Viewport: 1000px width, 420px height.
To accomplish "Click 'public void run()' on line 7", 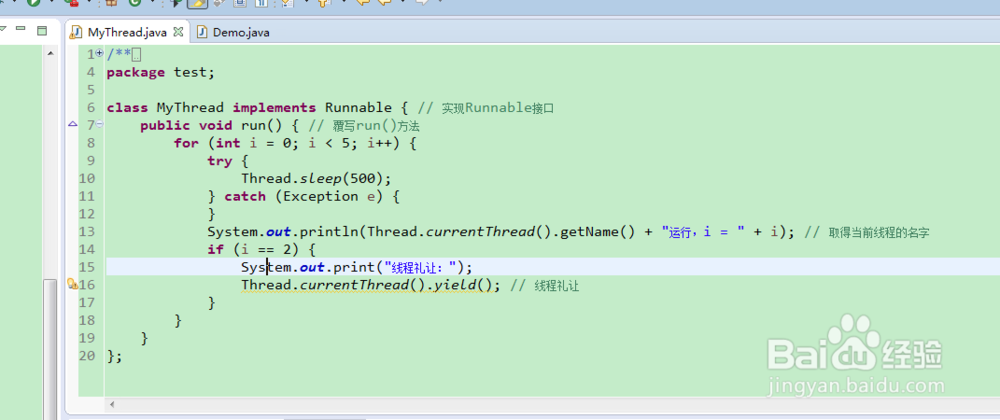I will point(212,125).
